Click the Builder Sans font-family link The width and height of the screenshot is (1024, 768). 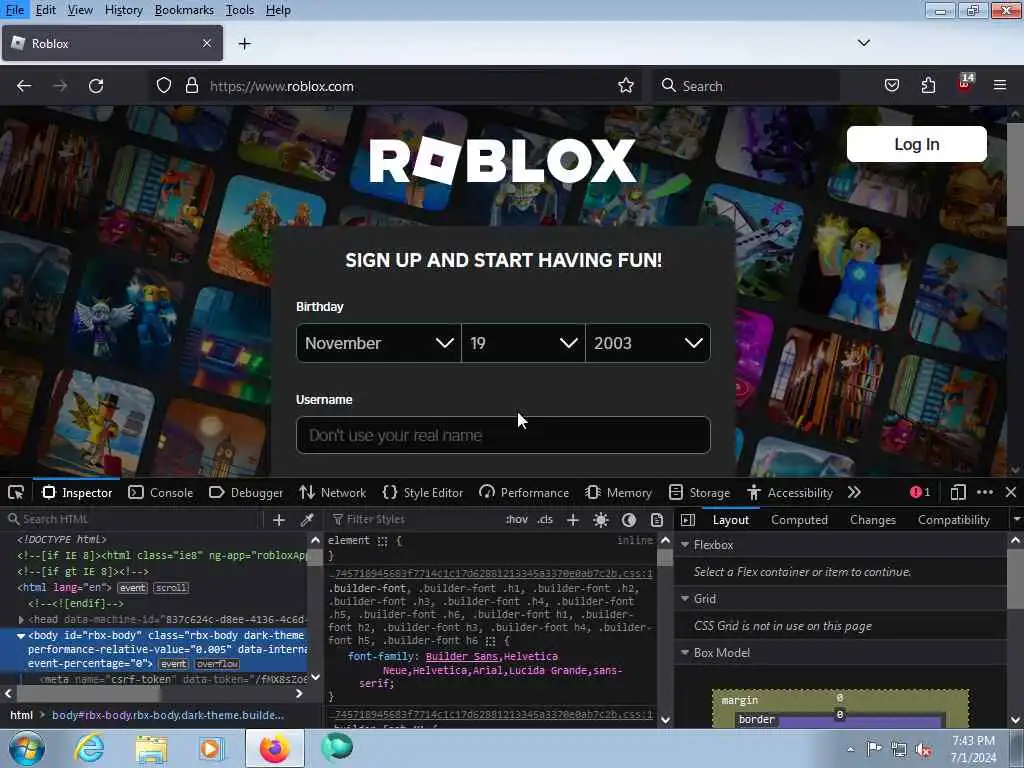(462, 656)
